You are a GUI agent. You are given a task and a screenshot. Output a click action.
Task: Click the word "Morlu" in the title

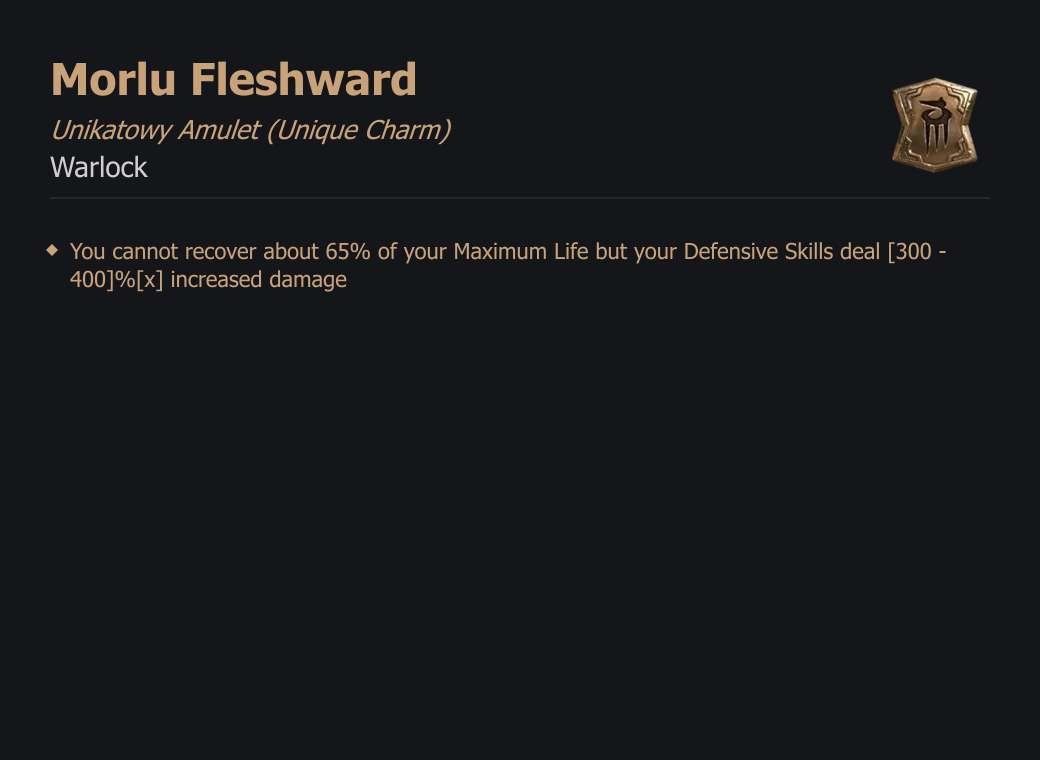click(113, 80)
